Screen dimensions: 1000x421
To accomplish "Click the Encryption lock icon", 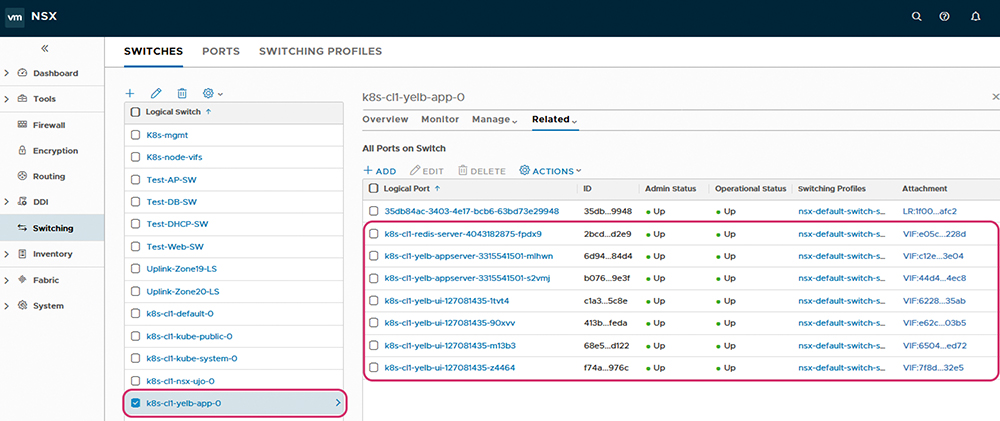I will 23,151.
